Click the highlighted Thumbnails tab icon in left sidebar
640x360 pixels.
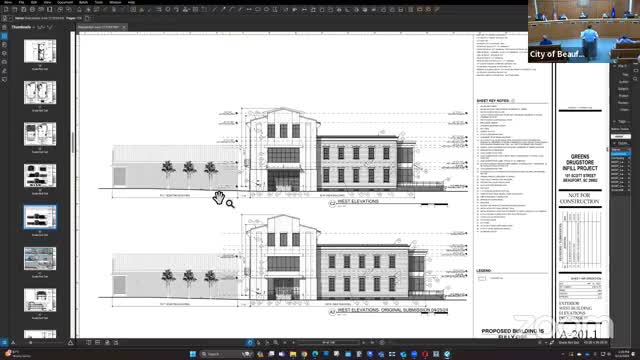click(x=4, y=36)
